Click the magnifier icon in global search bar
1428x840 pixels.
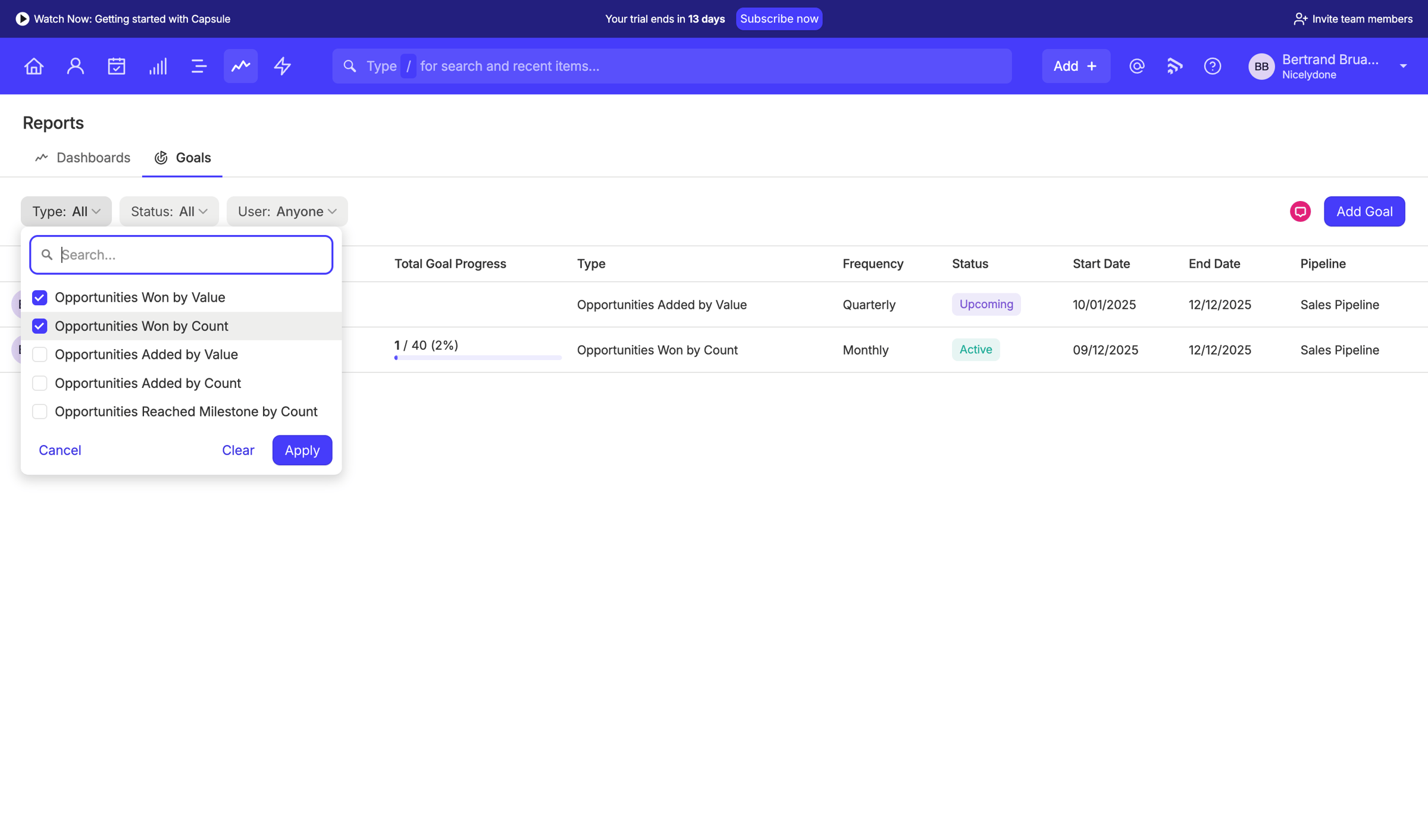pos(350,66)
